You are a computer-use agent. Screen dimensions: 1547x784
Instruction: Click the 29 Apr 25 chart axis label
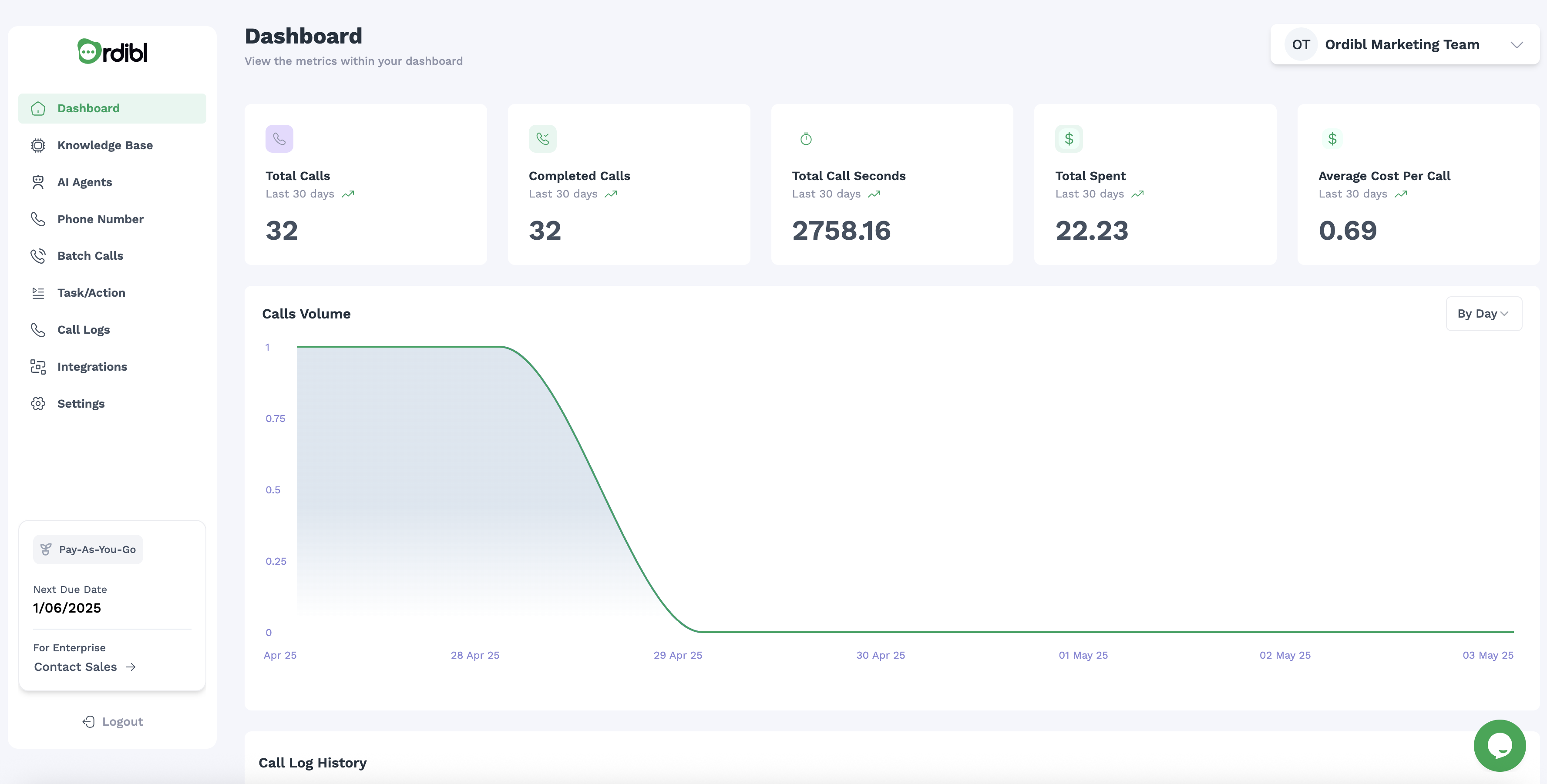click(x=677, y=655)
